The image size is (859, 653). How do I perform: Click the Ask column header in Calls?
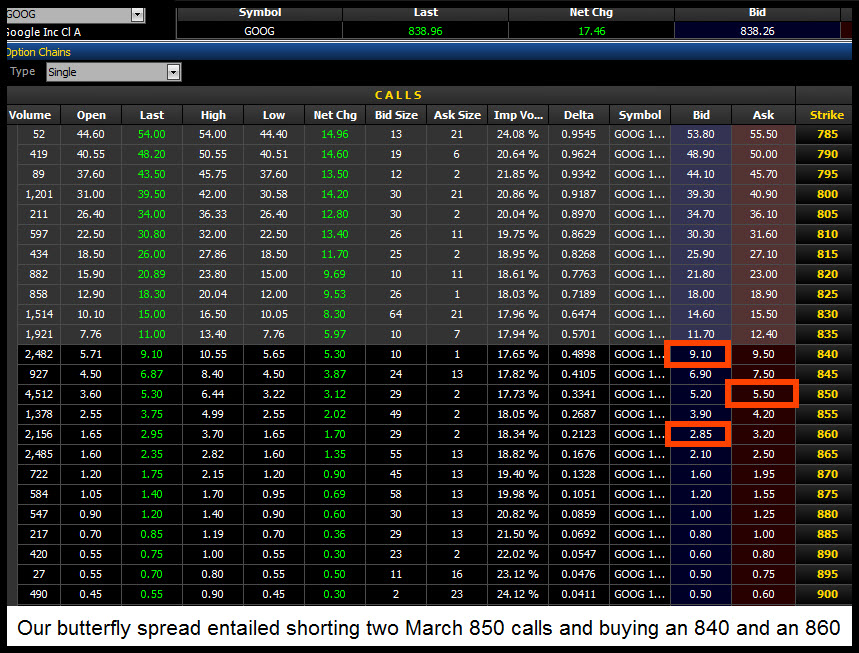pyautogui.click(x=763, y=115)
